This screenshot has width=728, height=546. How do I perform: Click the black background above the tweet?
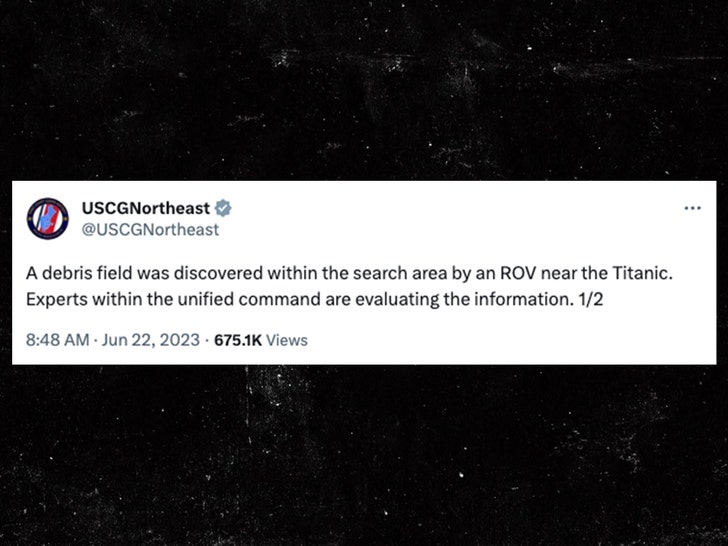point(364,90)
